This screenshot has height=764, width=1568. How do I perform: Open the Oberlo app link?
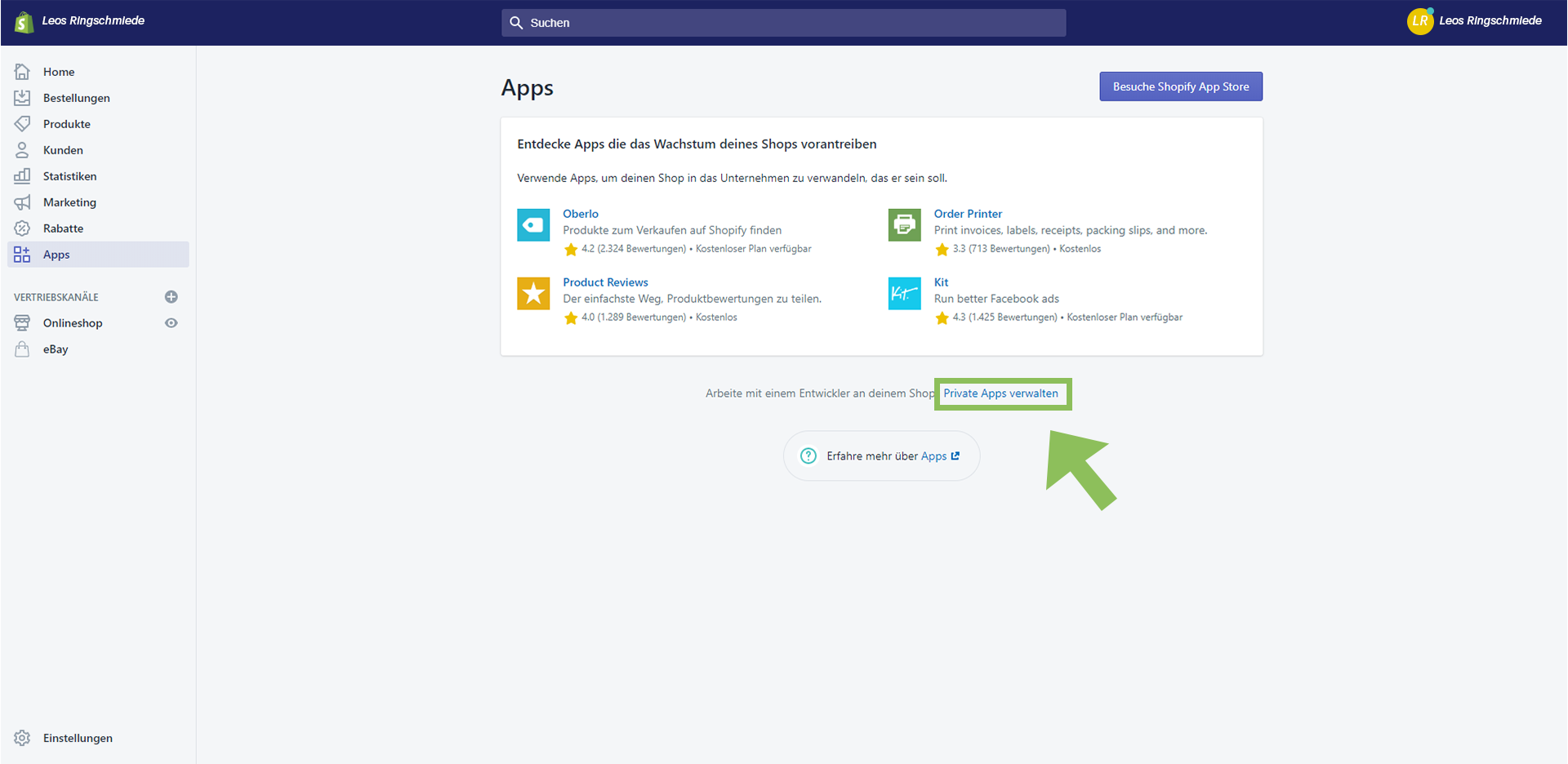pyautogui.click(x=581, y=214)
